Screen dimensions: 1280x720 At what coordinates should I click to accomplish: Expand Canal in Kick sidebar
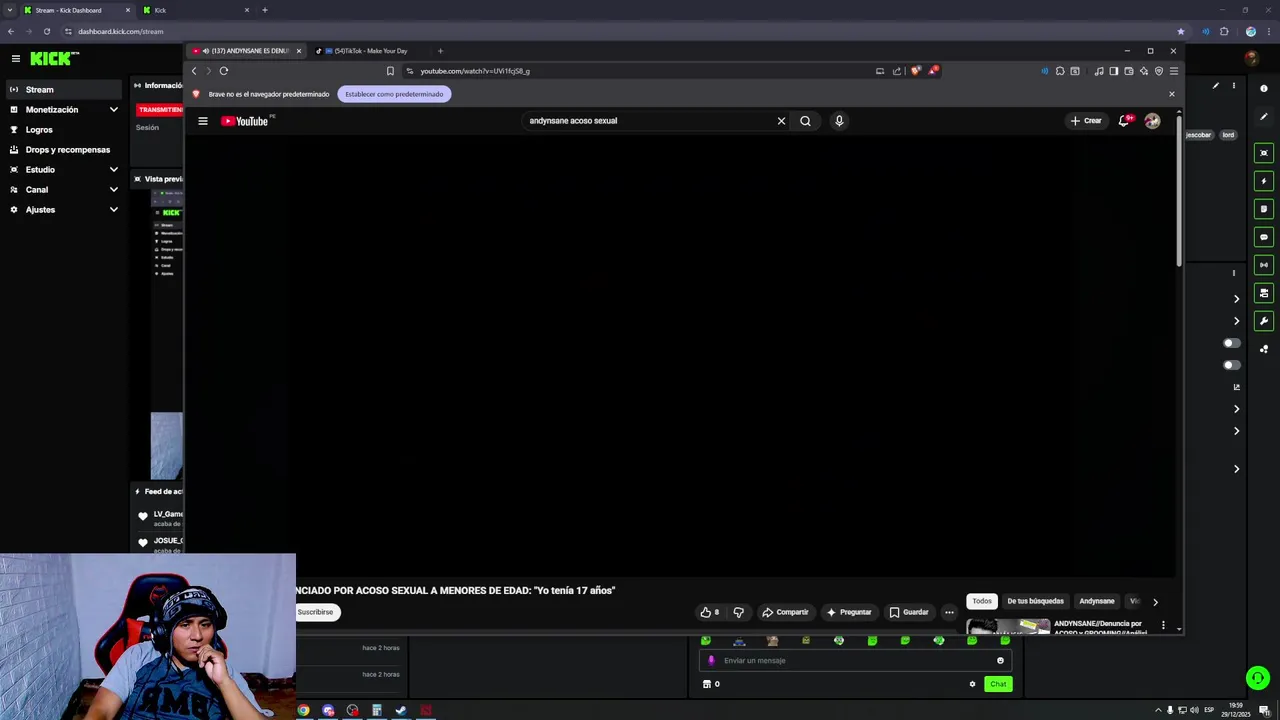point(64,190)
